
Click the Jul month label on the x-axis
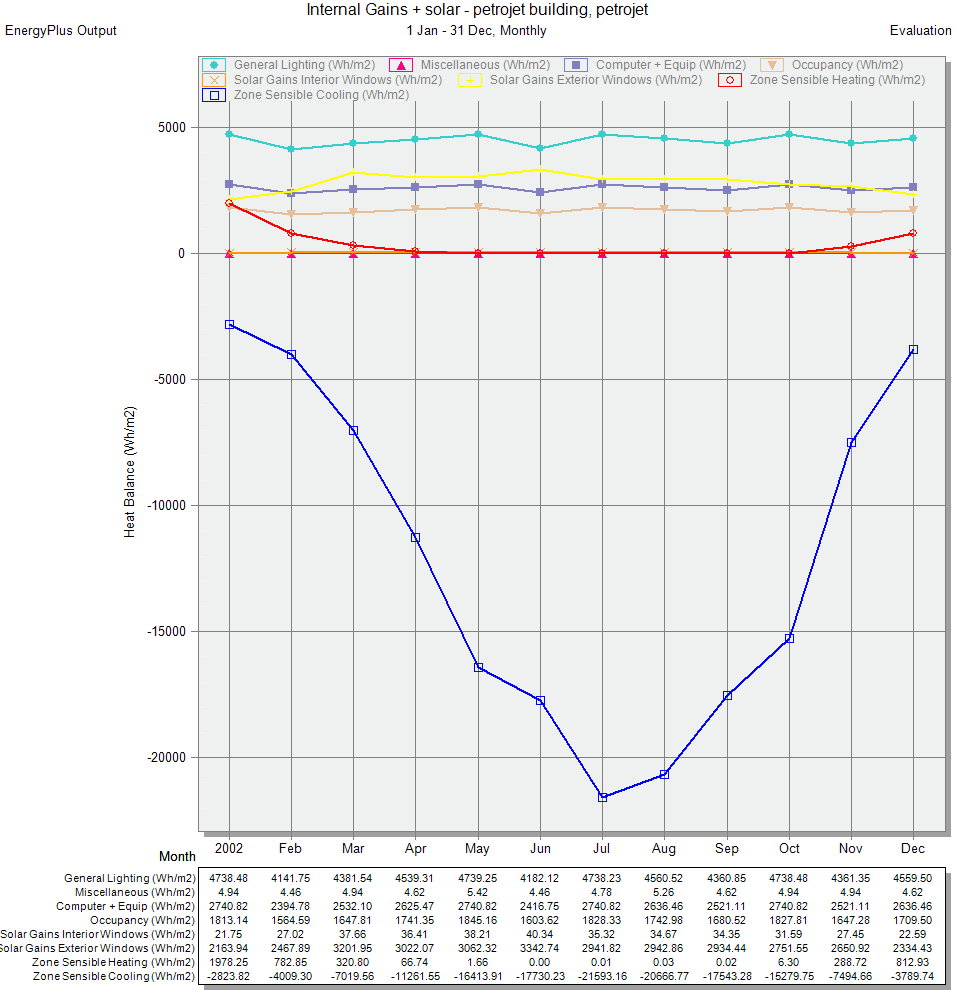click(x=602, y=848)
